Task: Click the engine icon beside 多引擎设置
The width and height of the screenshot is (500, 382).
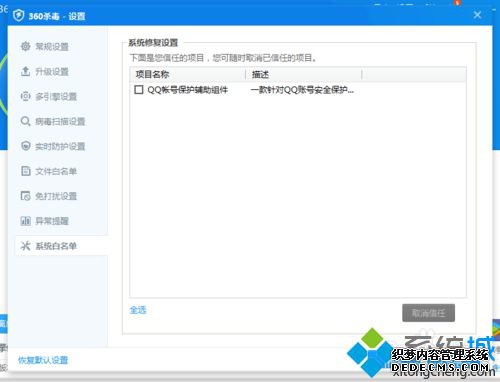Action: click(x=25, y=96)
